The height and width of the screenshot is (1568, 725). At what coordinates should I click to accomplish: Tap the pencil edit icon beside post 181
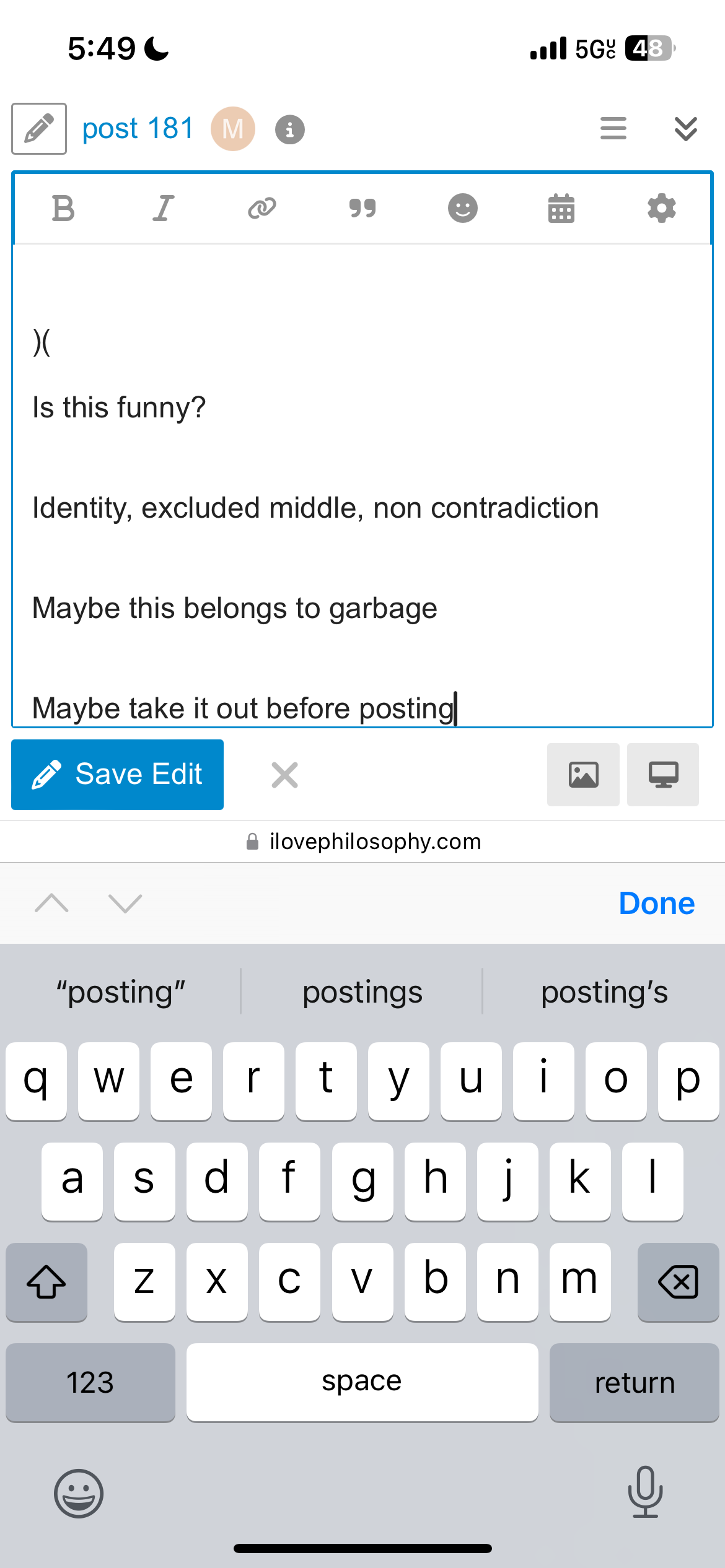(39, 129)
